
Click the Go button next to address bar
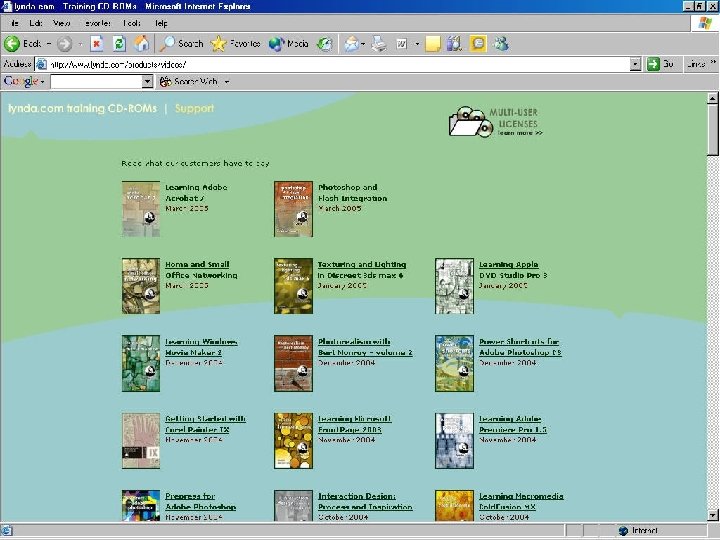point(660,64)
